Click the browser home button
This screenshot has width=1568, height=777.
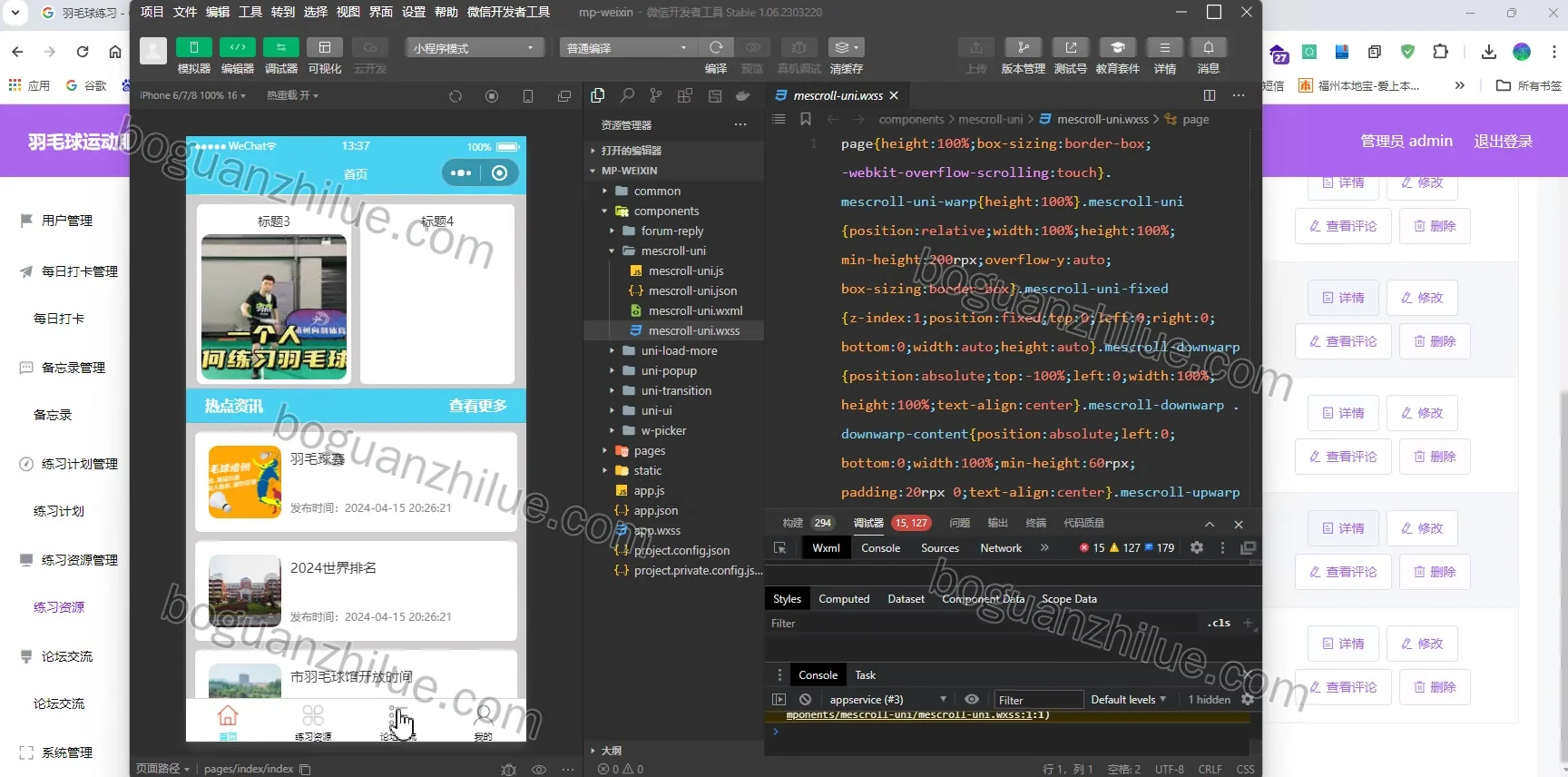[x=115, y=52]
